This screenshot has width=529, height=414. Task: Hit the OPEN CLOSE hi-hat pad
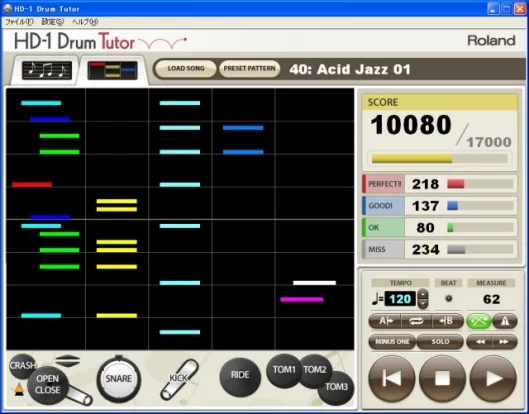[x=48, y=385]
